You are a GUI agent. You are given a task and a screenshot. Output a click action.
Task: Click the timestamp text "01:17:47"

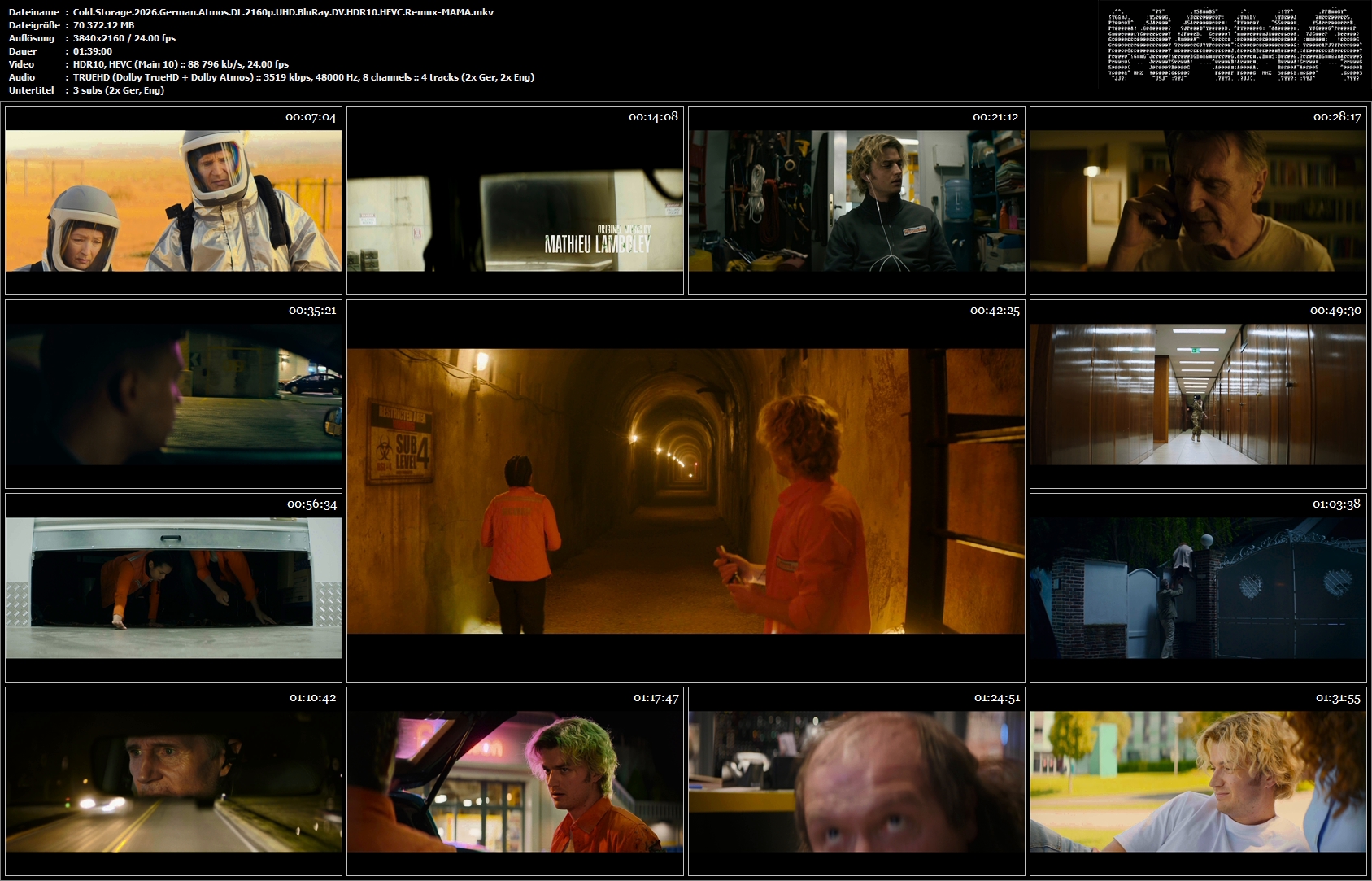656,698
